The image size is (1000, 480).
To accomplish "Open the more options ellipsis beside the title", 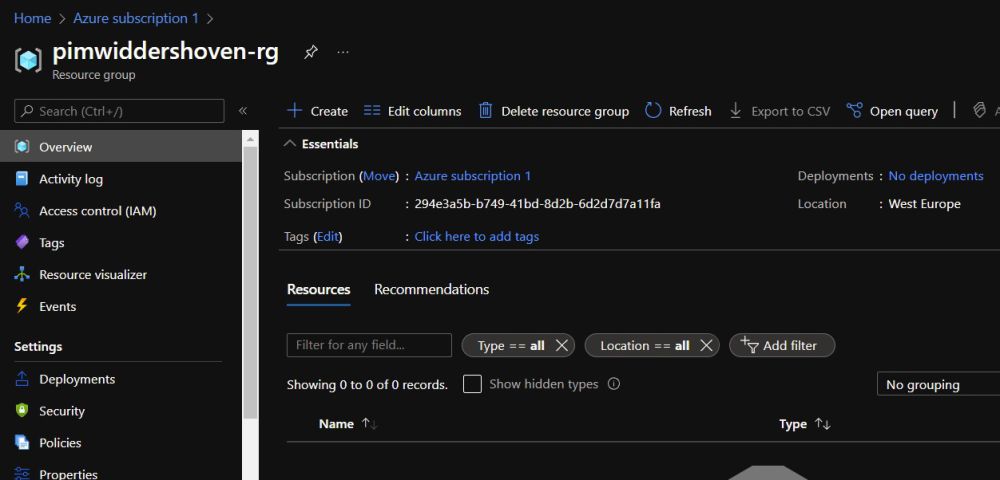I will (x=343, y=52).
